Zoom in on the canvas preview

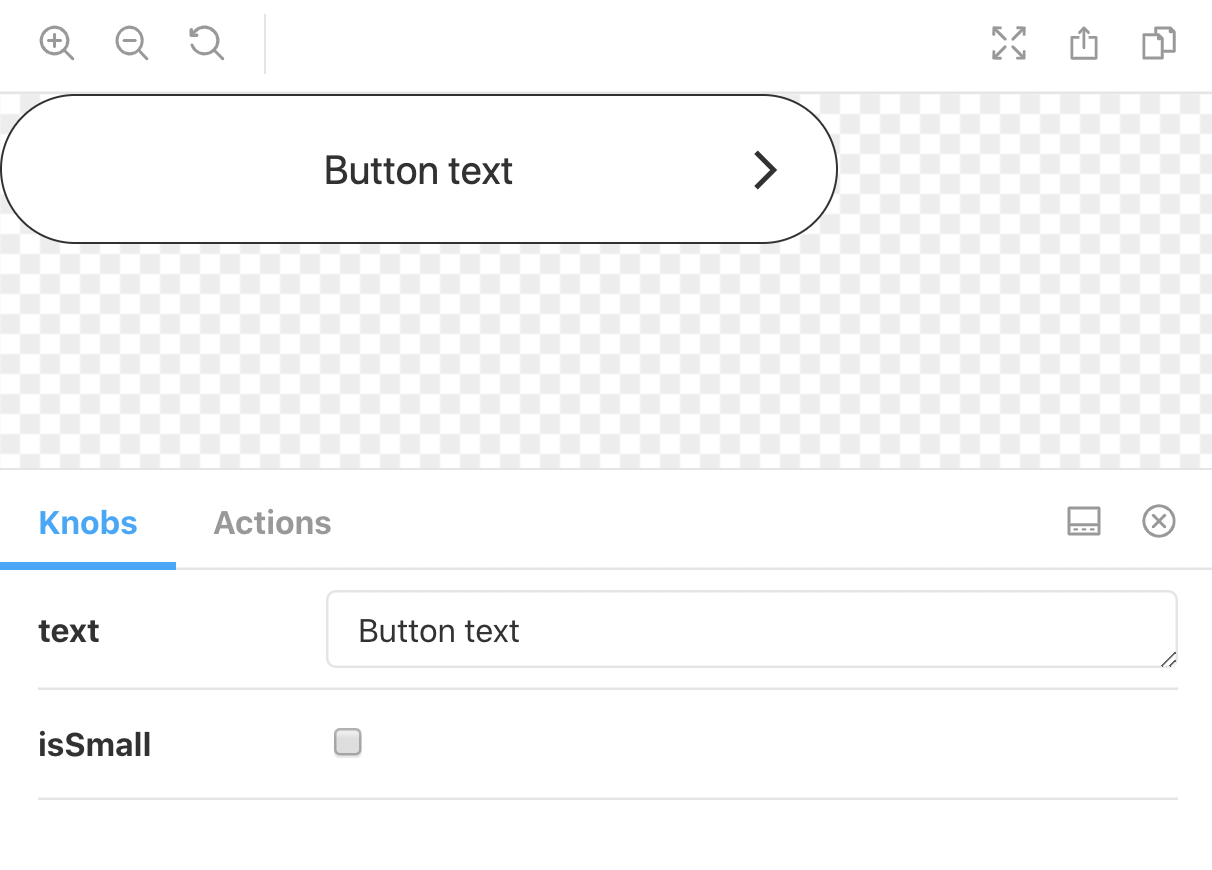pos(57,44)
